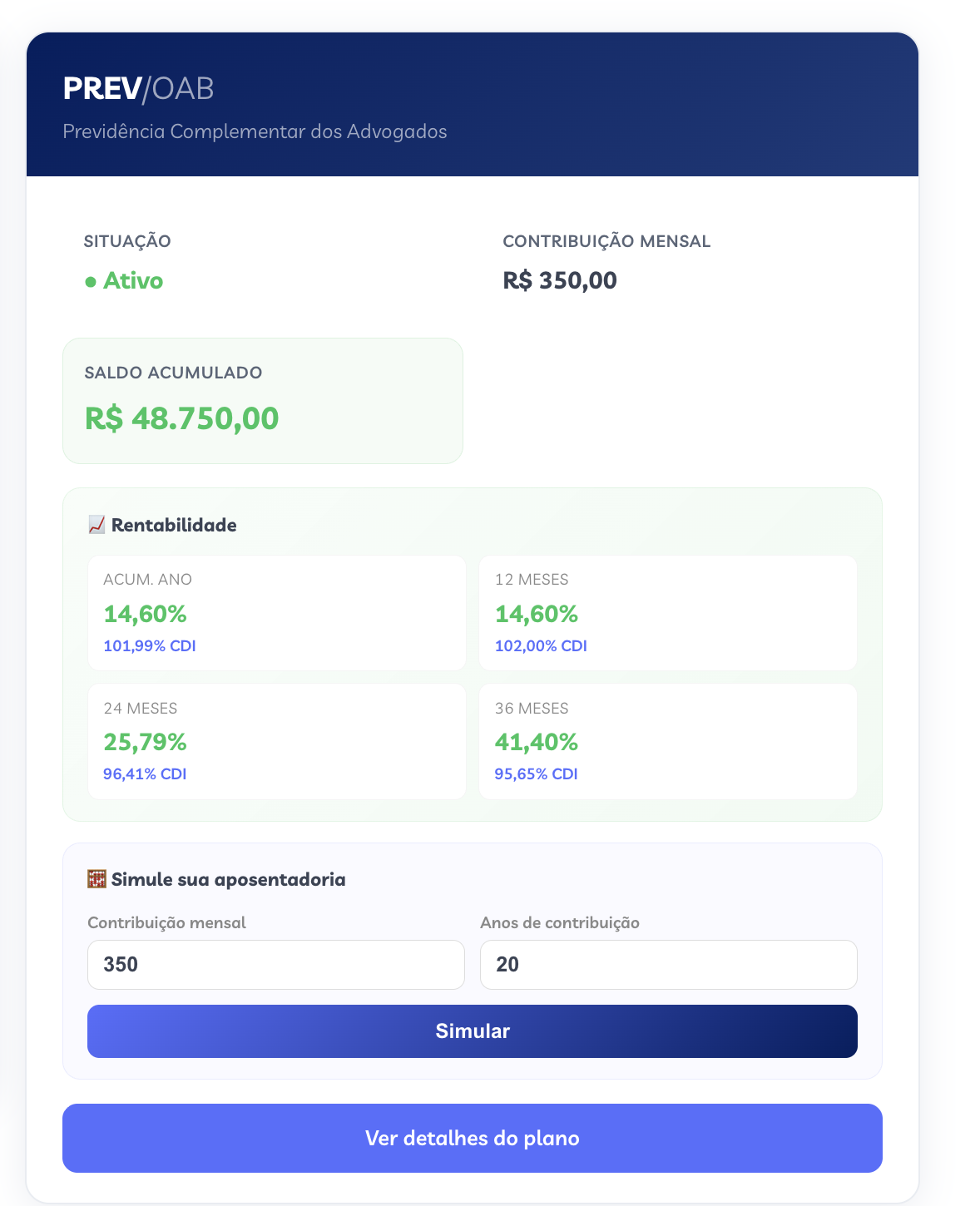This screenshot has width=980, height=1206.
Task: Click the green Ativo status dot
Action: pyautogui.click(x=91, y=282)
